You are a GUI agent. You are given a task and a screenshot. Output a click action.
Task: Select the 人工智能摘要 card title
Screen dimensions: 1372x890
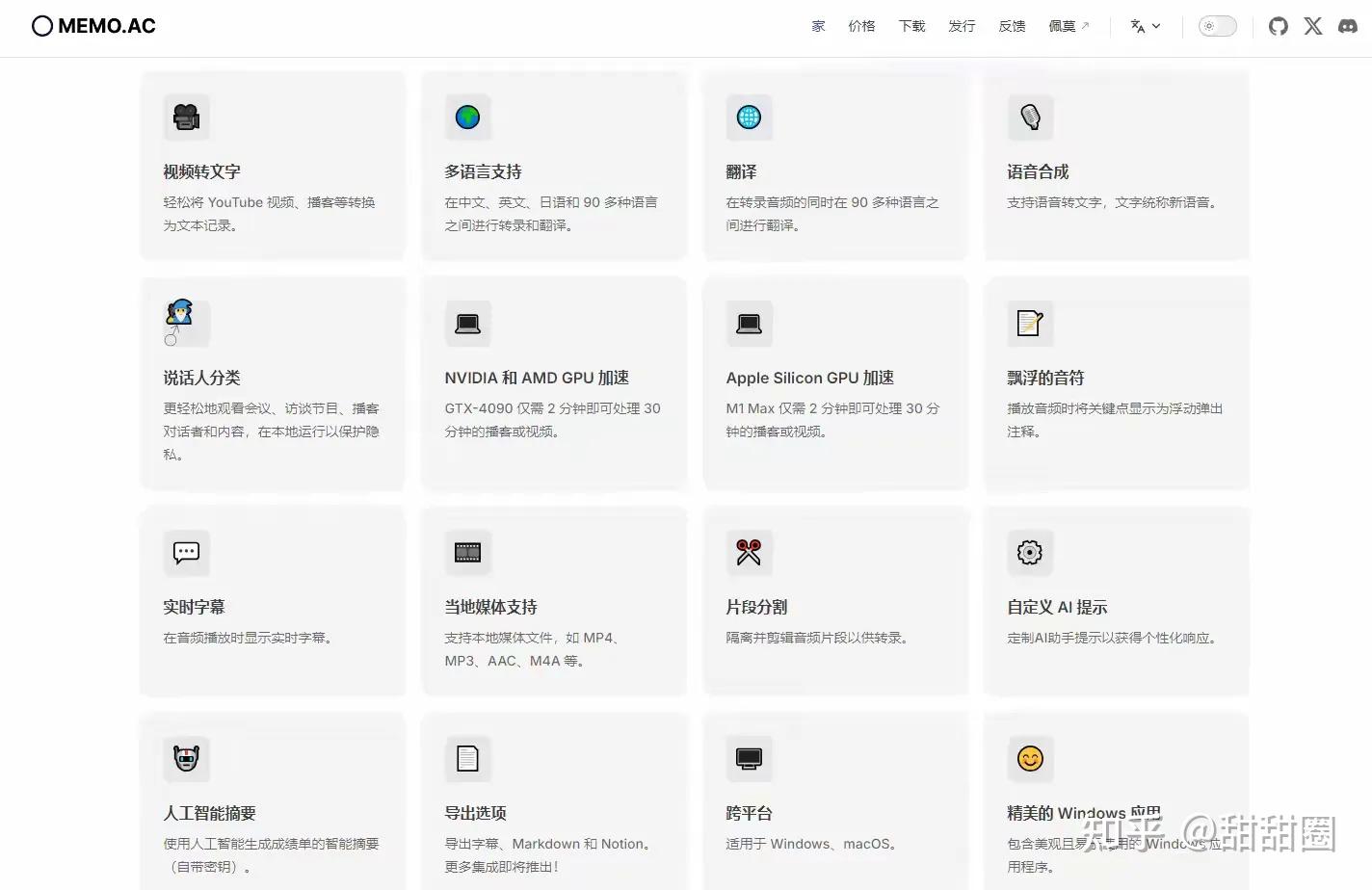coord(209,813)
